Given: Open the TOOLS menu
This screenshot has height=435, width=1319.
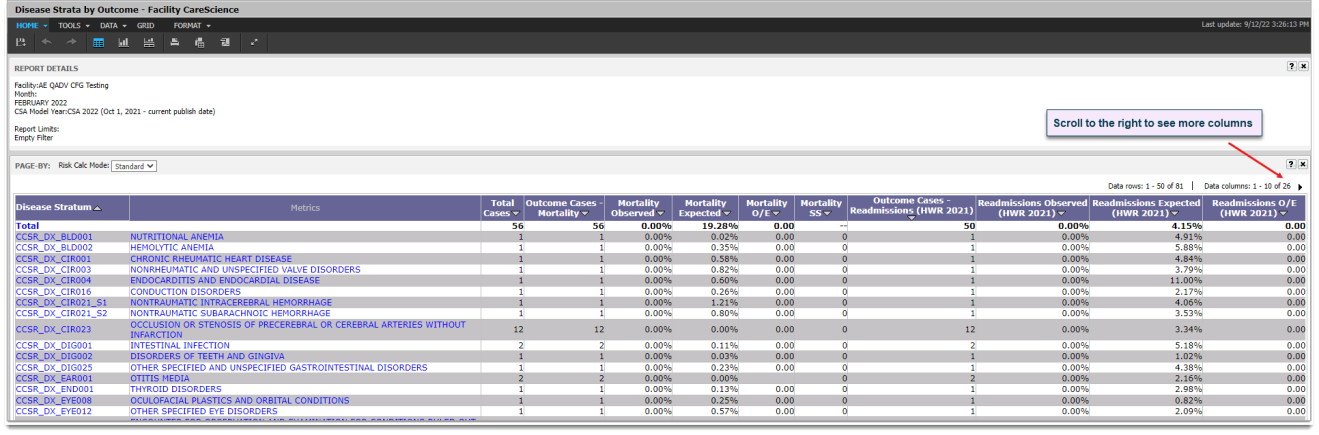Looking at the screenshot, I should click(72, 25).
